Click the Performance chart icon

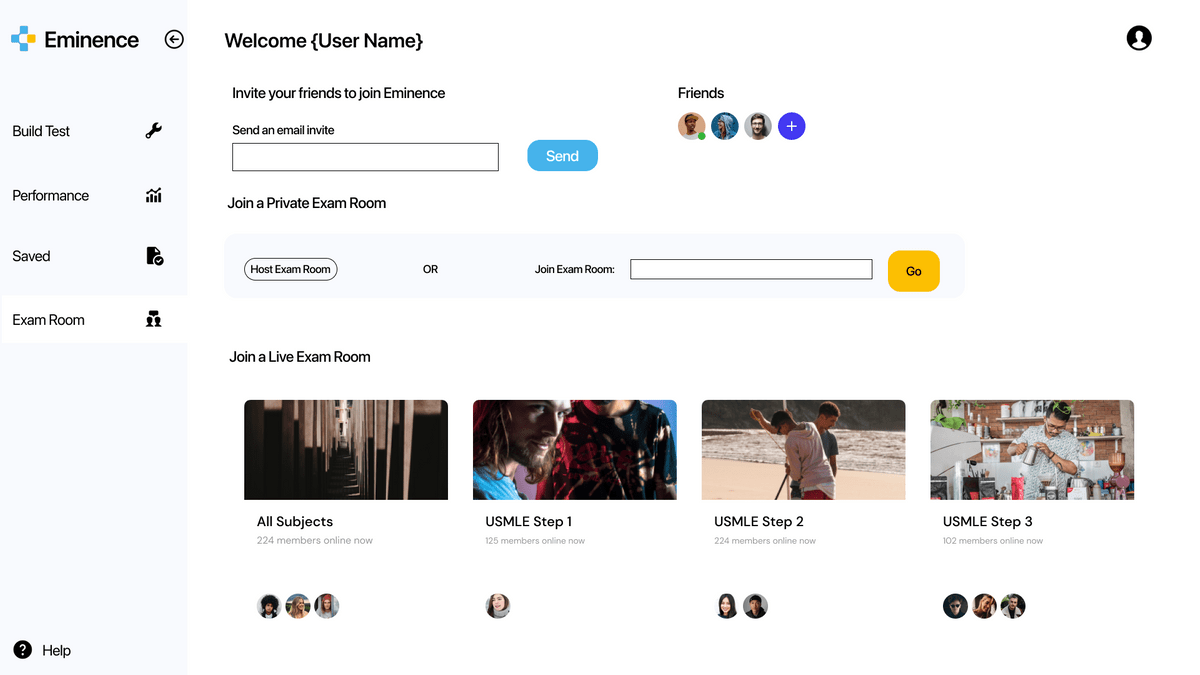(153, 195)
